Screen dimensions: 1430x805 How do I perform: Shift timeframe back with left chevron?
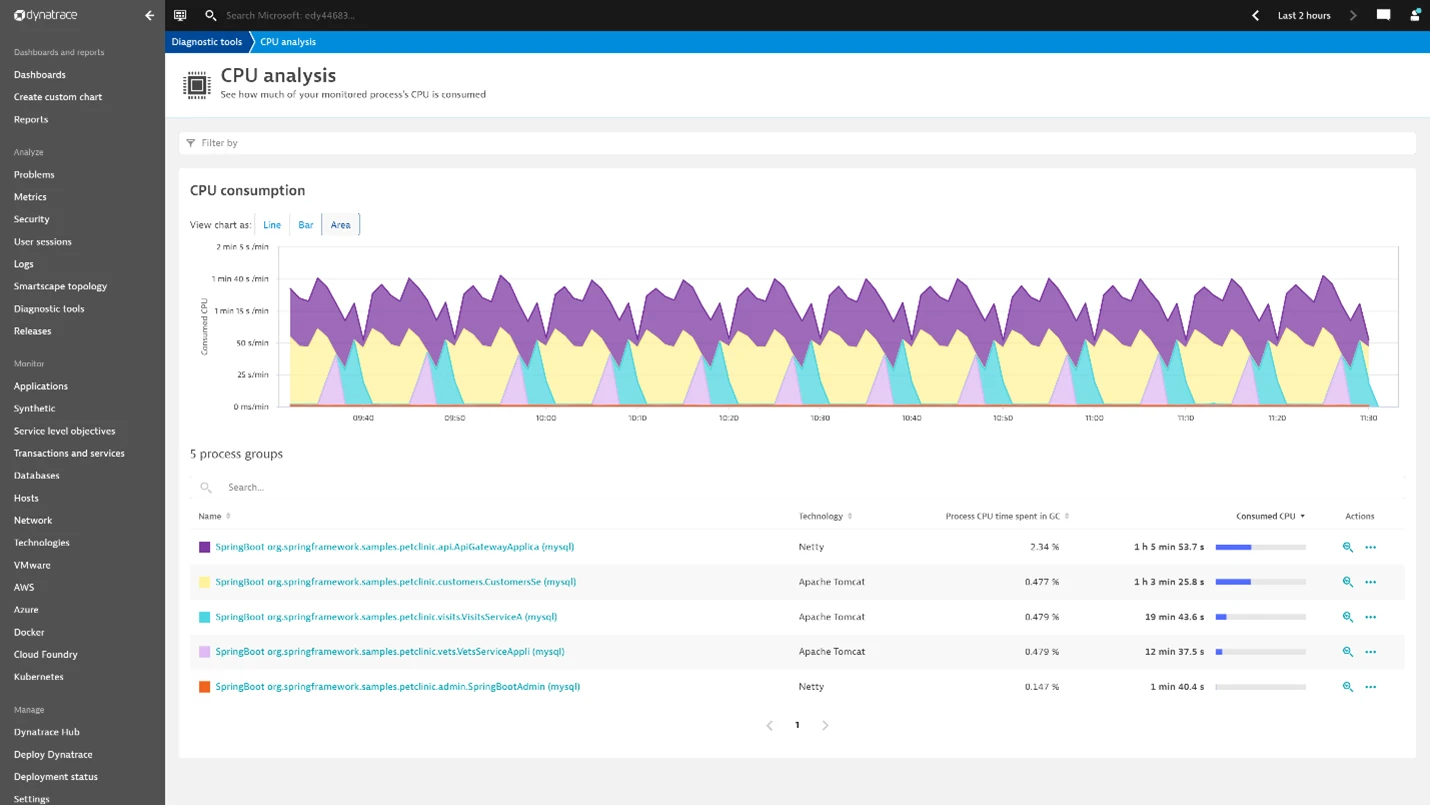tap(1255, 15)
